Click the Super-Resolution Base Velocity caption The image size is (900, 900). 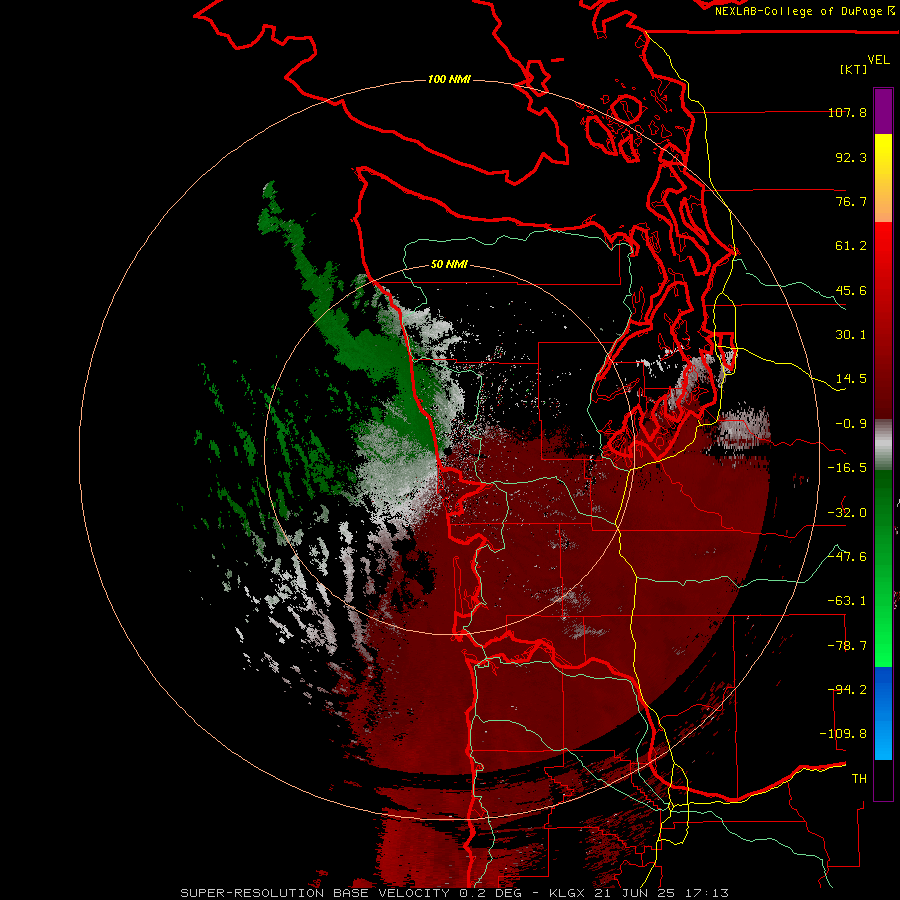pos(455,893)
